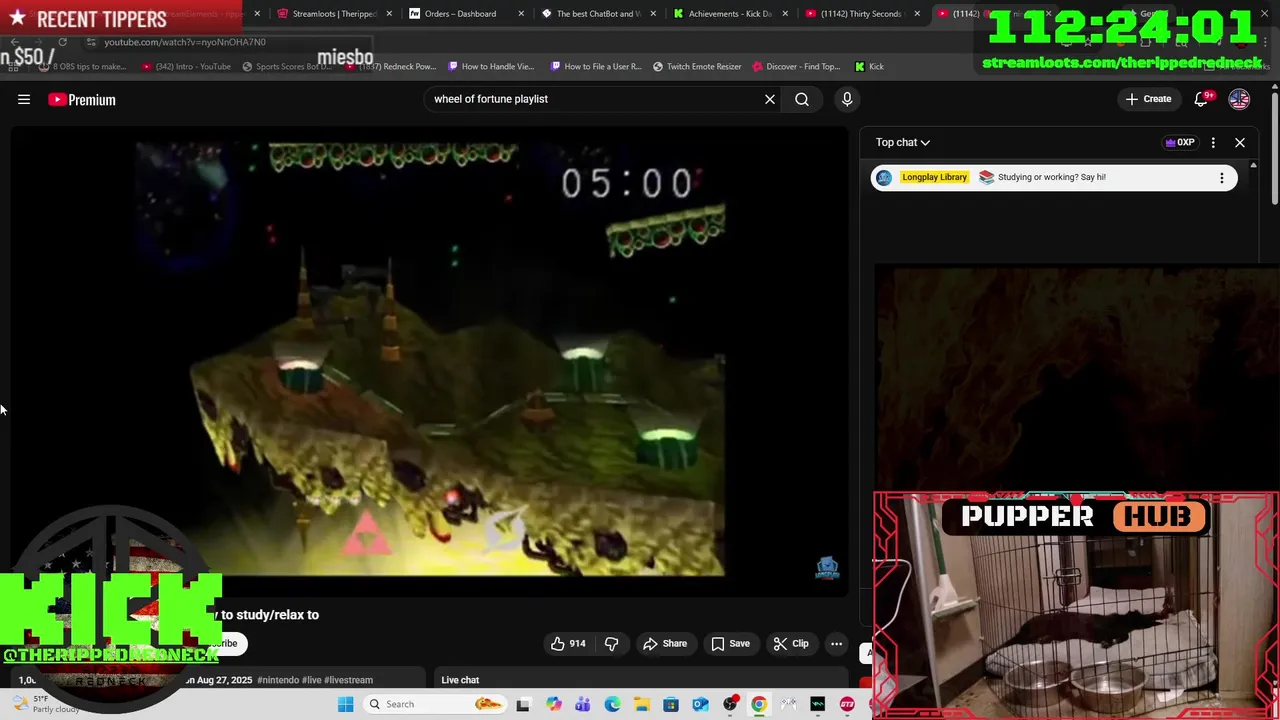Click Longplay Library channel badge
Viewport: 1280px width, 720px height.
tap(934, 177)
